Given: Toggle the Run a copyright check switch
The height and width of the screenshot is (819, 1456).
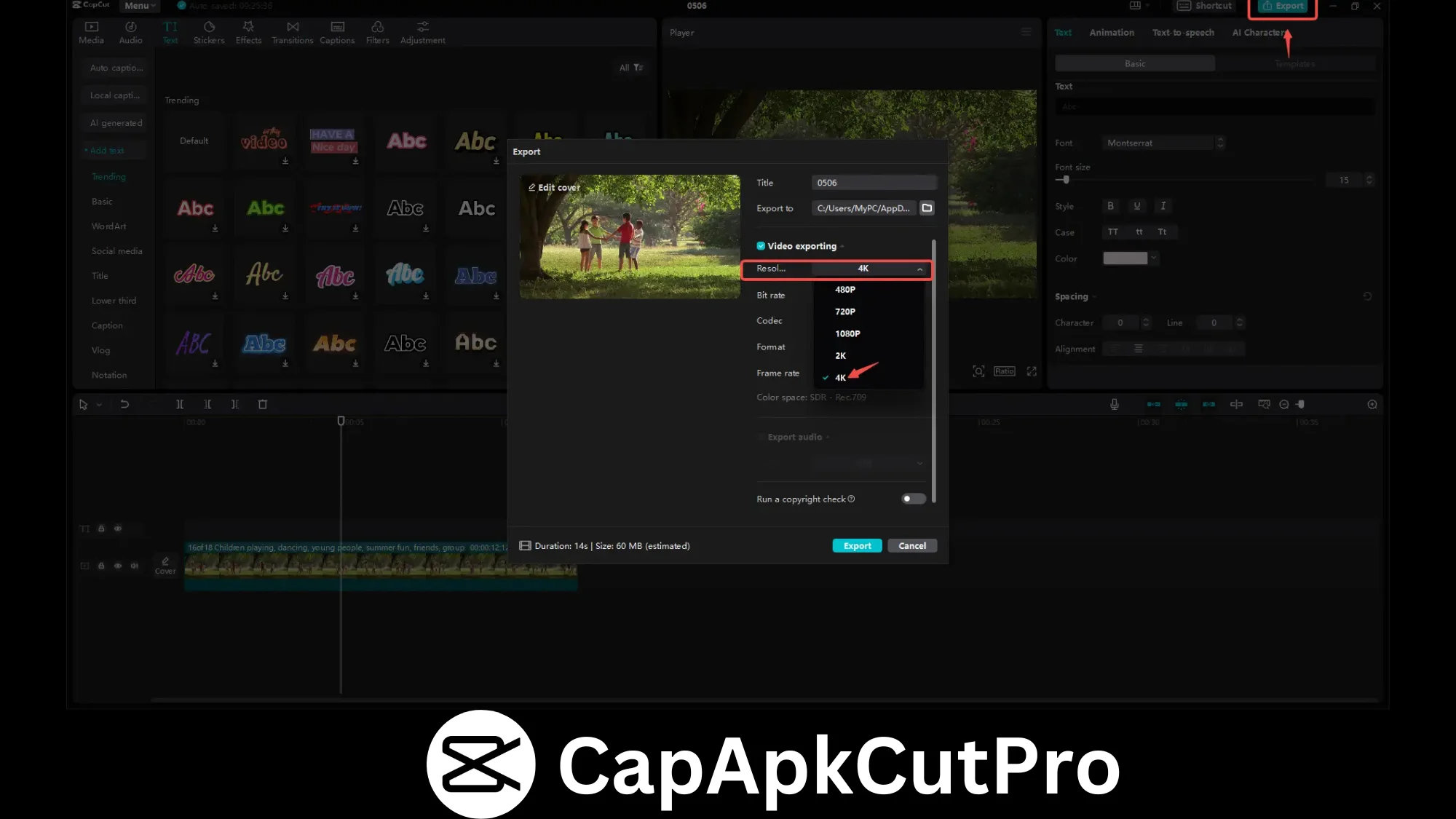Looking at the screenshot, I should (x=914, y=499).
